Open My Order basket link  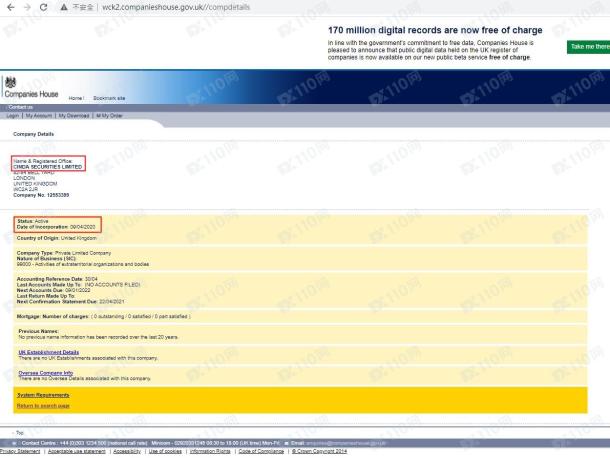coord(109,116)
